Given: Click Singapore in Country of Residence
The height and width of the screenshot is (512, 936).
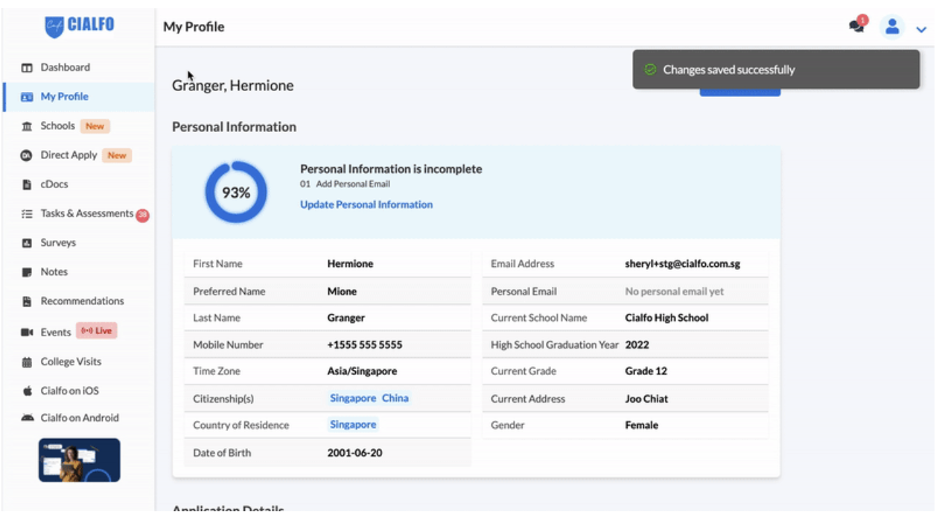Looking at the screenshot, I should 353,425.
